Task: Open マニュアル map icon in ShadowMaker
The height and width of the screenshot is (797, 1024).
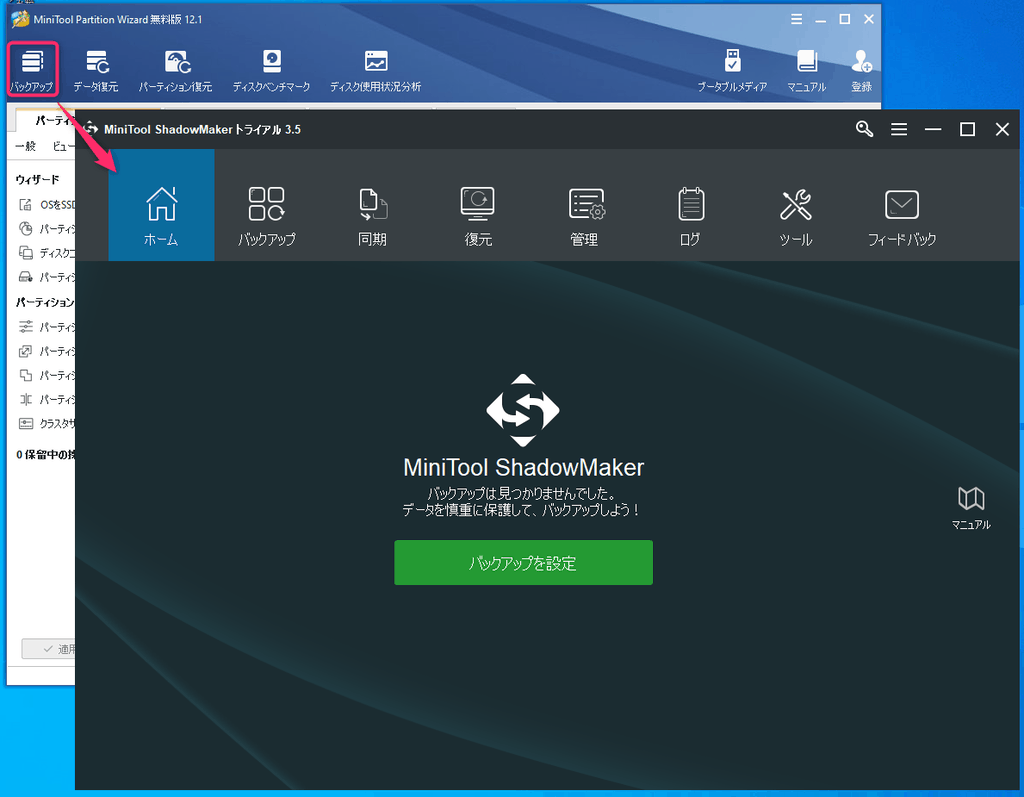Action: [x=970, y=507]
